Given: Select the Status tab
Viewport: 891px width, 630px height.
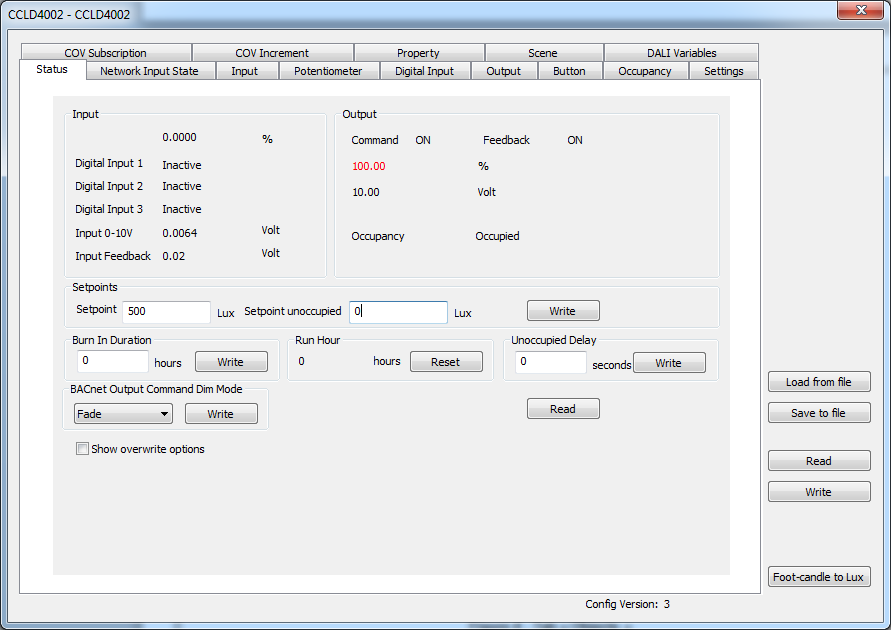Looking at the screenshot, I should (52, 69).
